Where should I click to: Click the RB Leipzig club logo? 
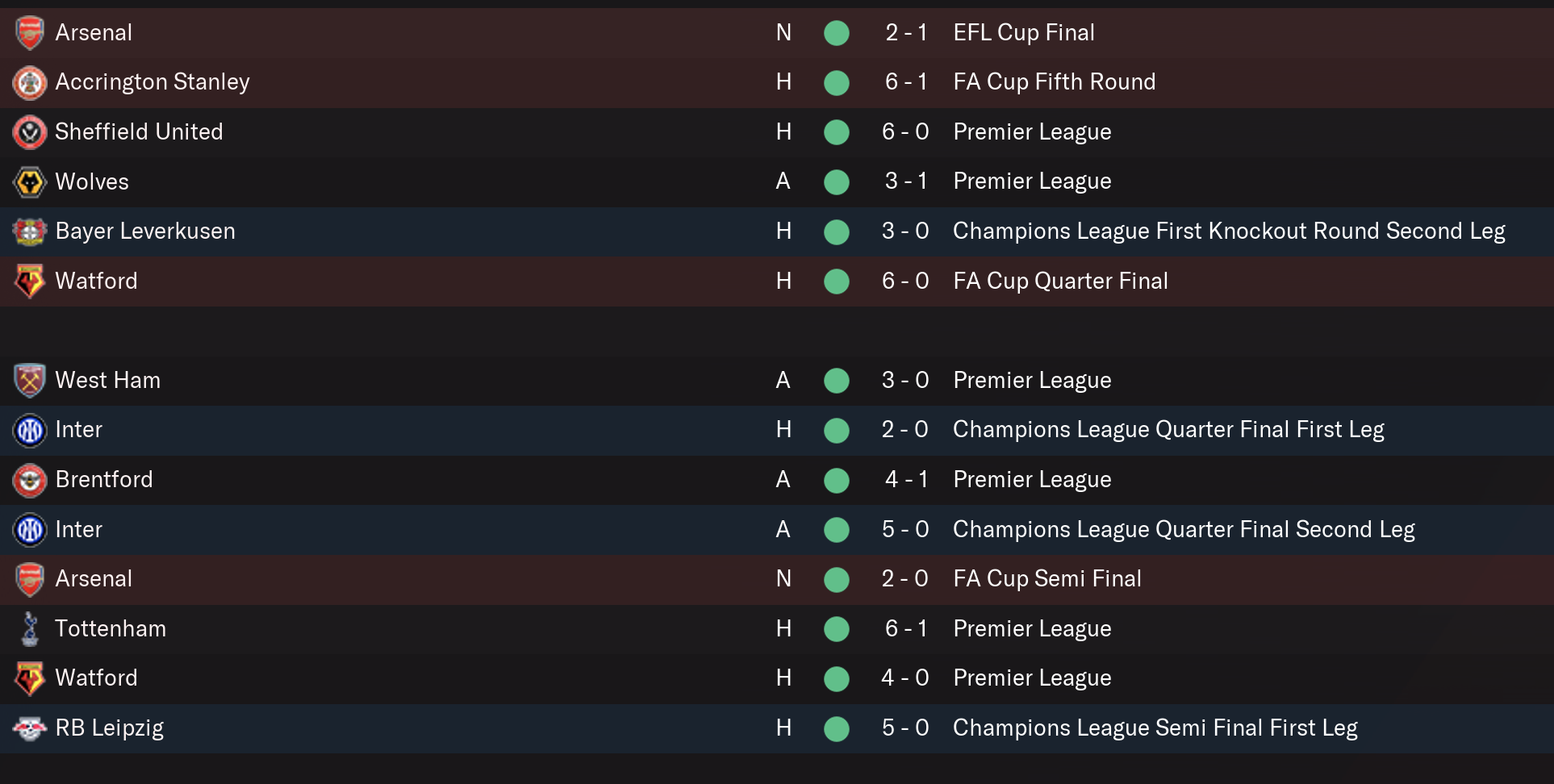pos(30,728)
